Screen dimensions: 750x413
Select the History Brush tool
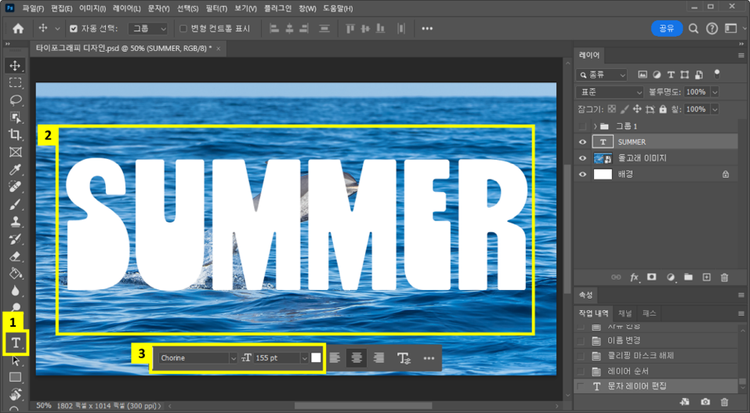(x=15, y=239)
